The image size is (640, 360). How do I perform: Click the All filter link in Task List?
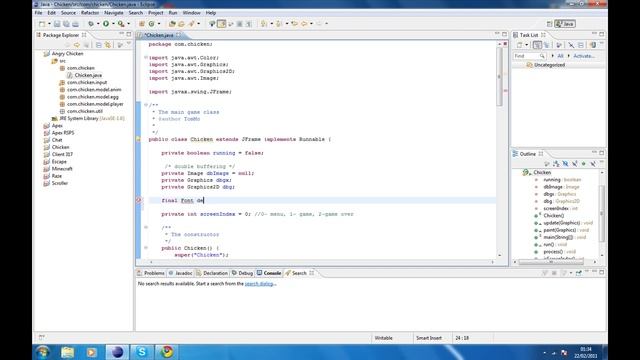[560, 56]
